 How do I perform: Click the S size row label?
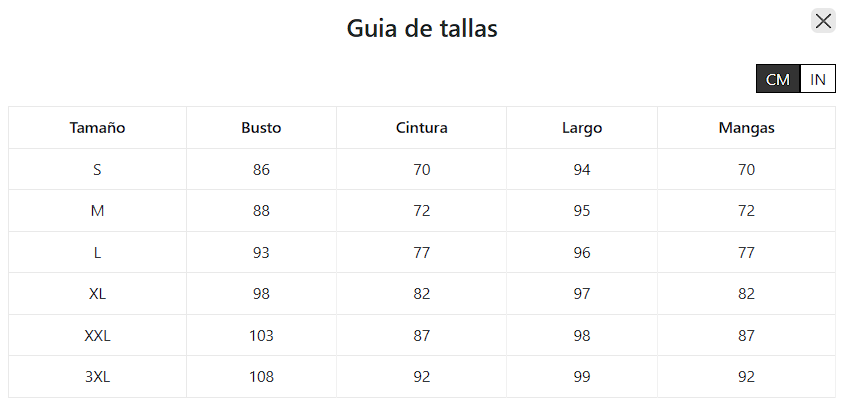point(97,170)
